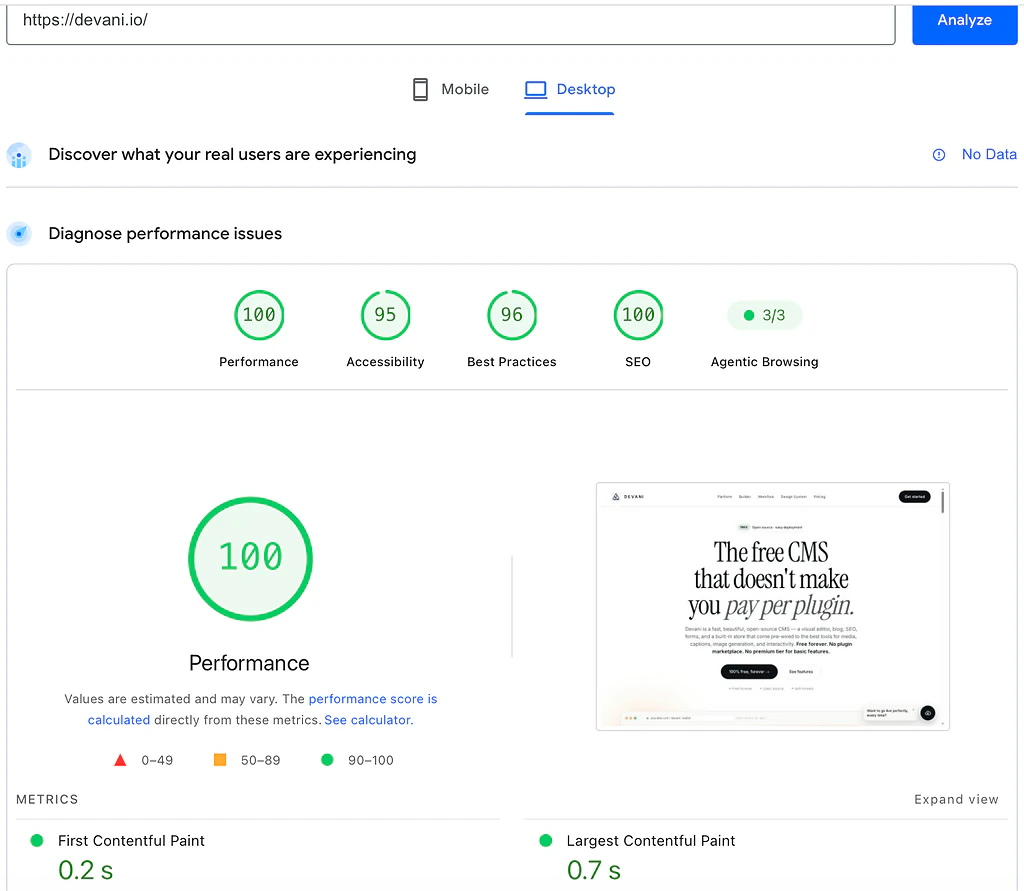1024x891 pixels.
Task: Jump to Accessibility score gauge 95
Action: coord(385,315)
